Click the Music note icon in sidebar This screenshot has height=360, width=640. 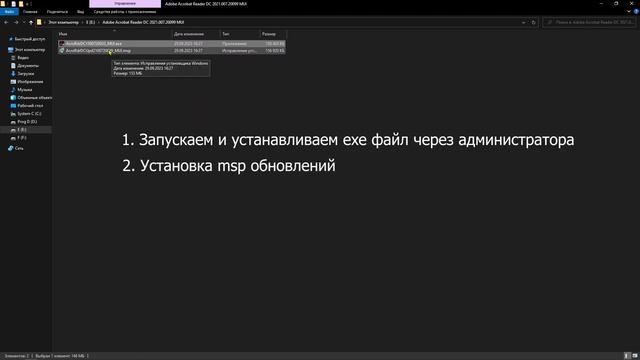click(x=13, y=90)
